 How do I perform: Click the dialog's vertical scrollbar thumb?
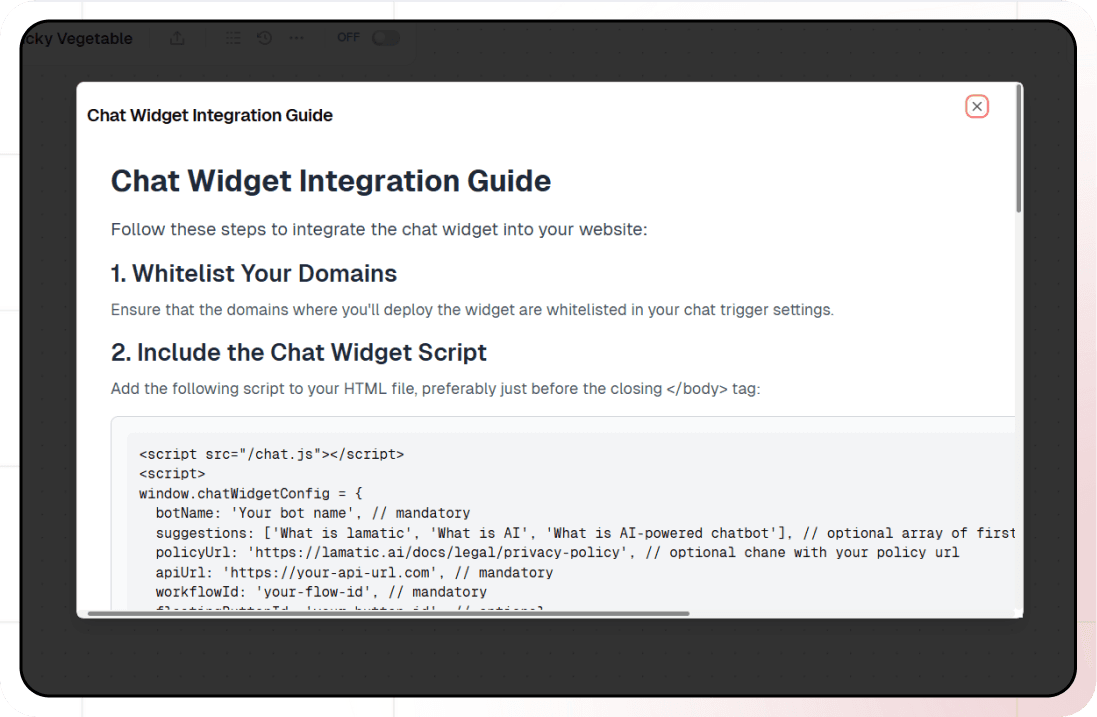coord(1019,148)
